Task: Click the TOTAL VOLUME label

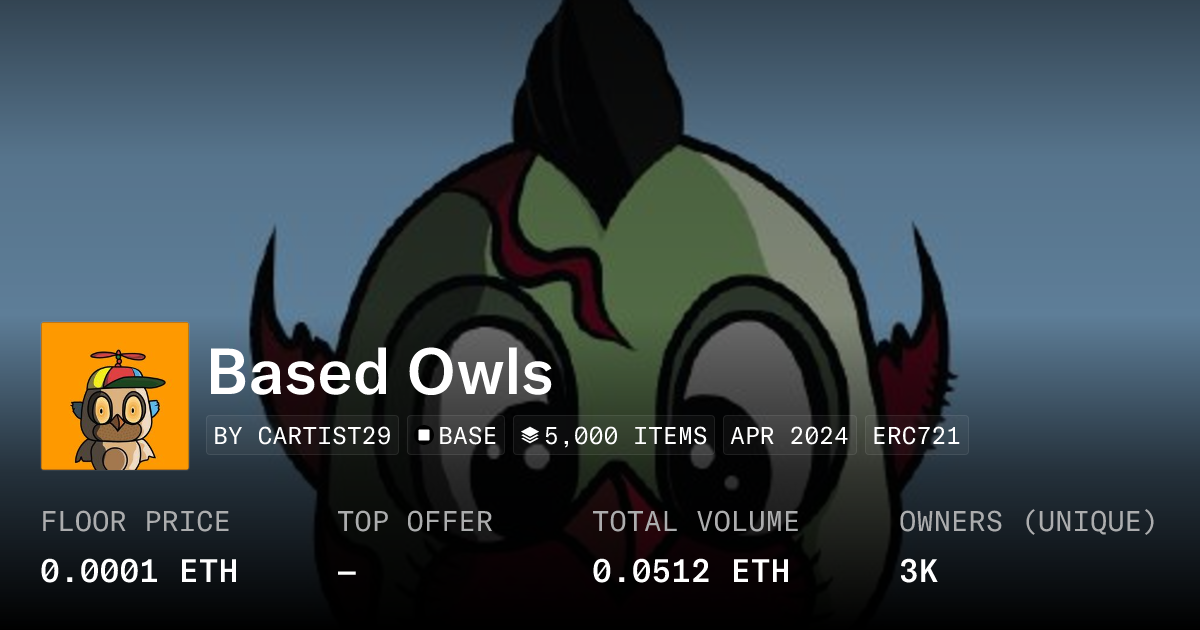Action: (696, 522)
